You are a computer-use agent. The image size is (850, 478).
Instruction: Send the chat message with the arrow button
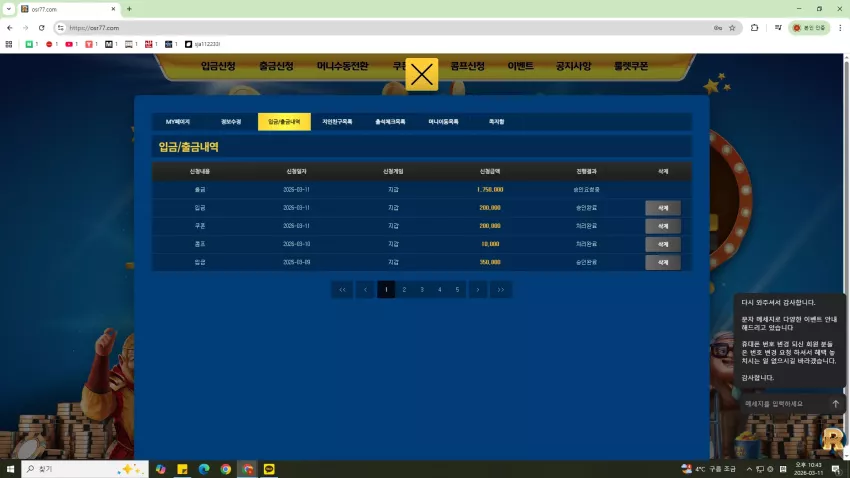pos(835,404)
